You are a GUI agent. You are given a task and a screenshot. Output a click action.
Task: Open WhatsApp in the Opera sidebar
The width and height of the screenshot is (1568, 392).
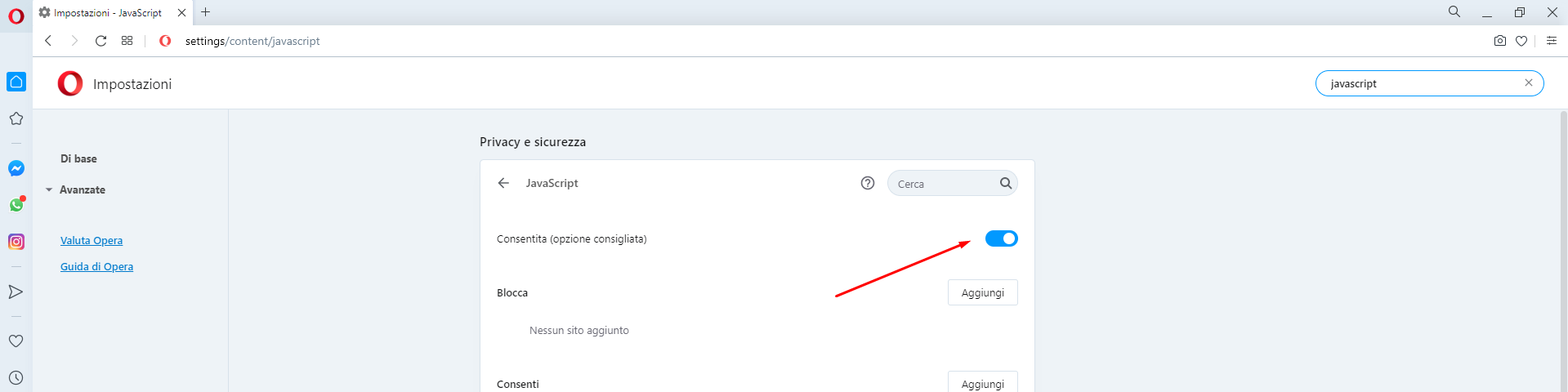16,205
